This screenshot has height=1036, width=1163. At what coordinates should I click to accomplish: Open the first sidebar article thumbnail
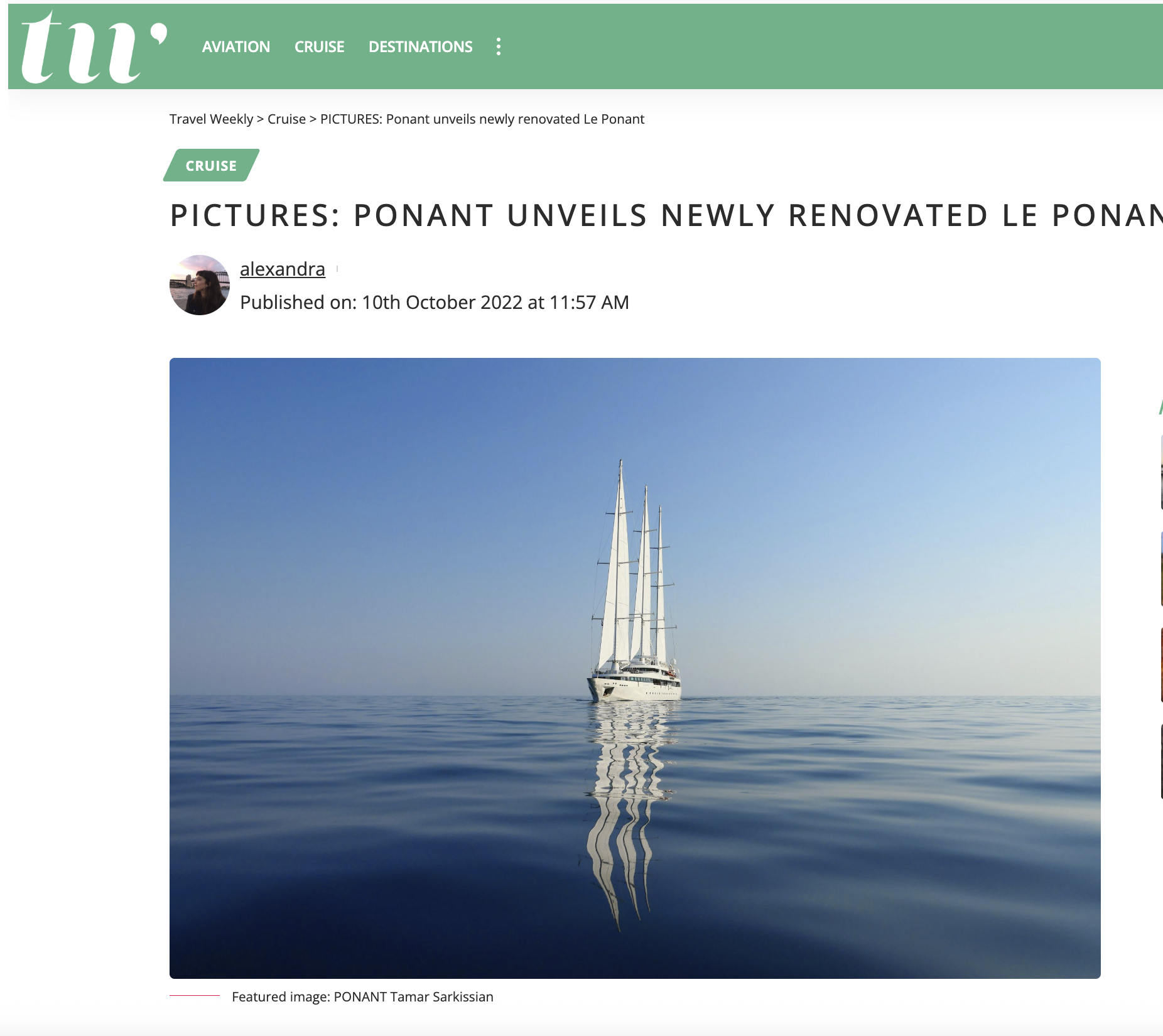(x=1161, y=472)
